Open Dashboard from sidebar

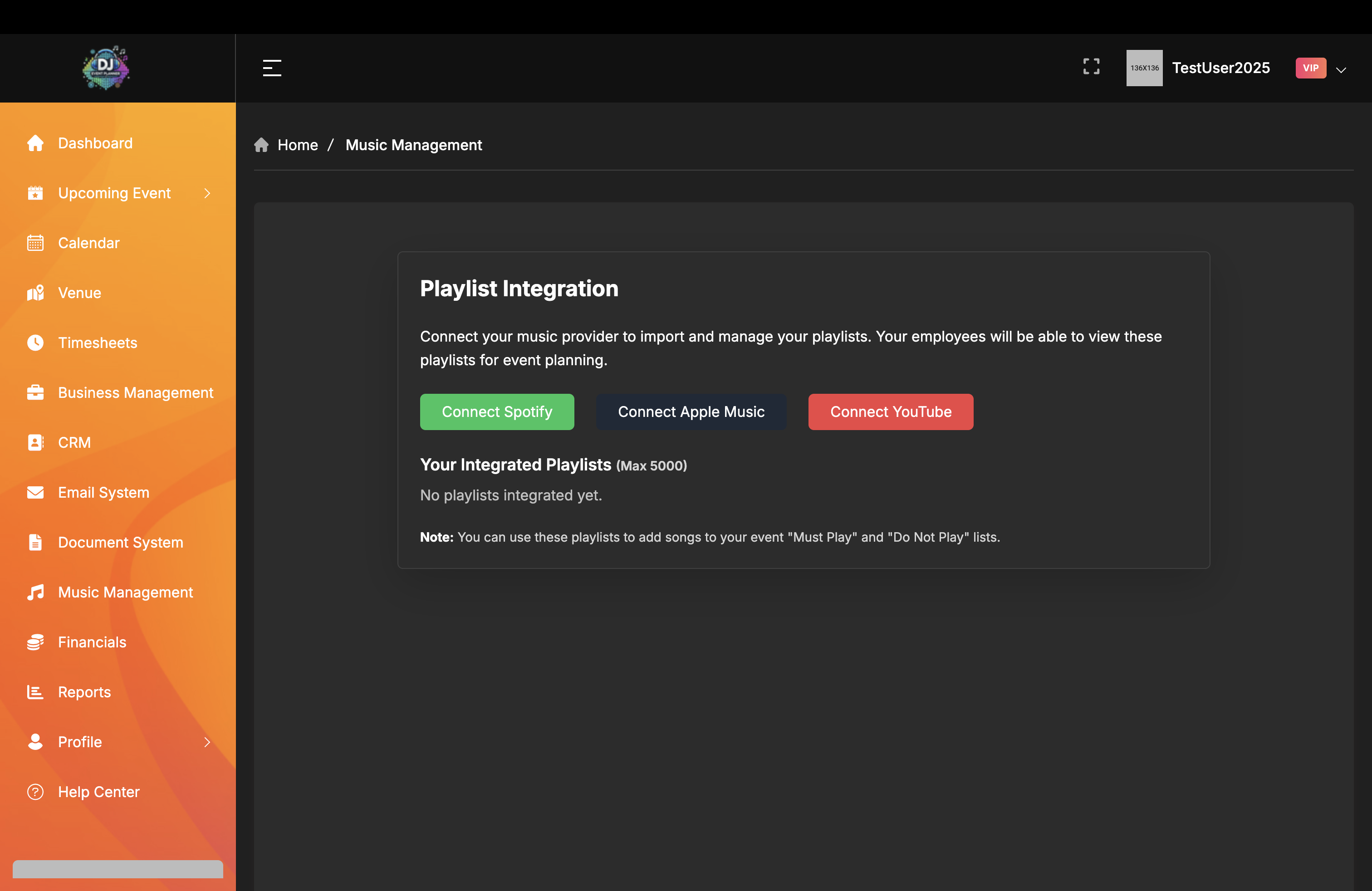[x=95, y=143]
